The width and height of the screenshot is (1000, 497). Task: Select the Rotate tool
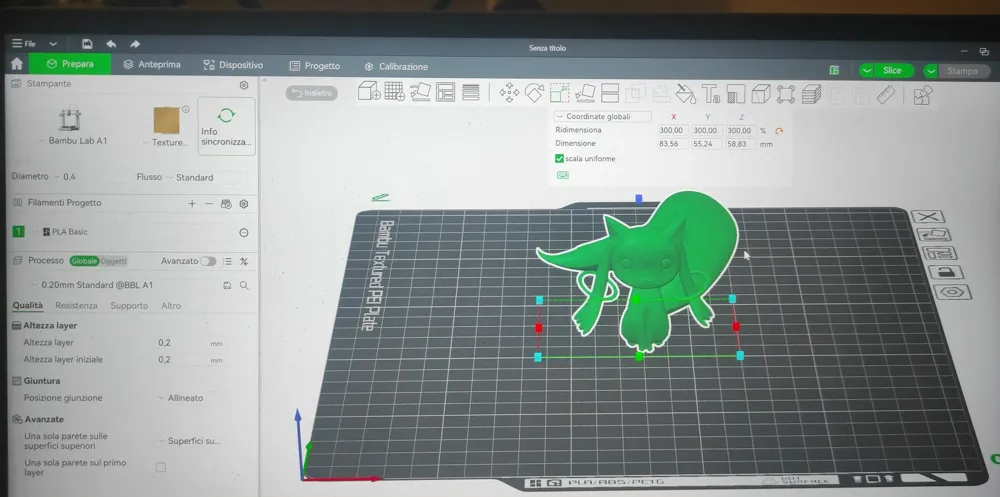click(535, 93)
